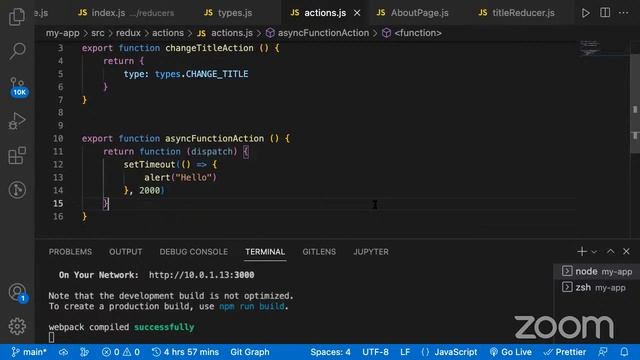
Task: Click the code minimap preview
Action: (x=590, y=48)
